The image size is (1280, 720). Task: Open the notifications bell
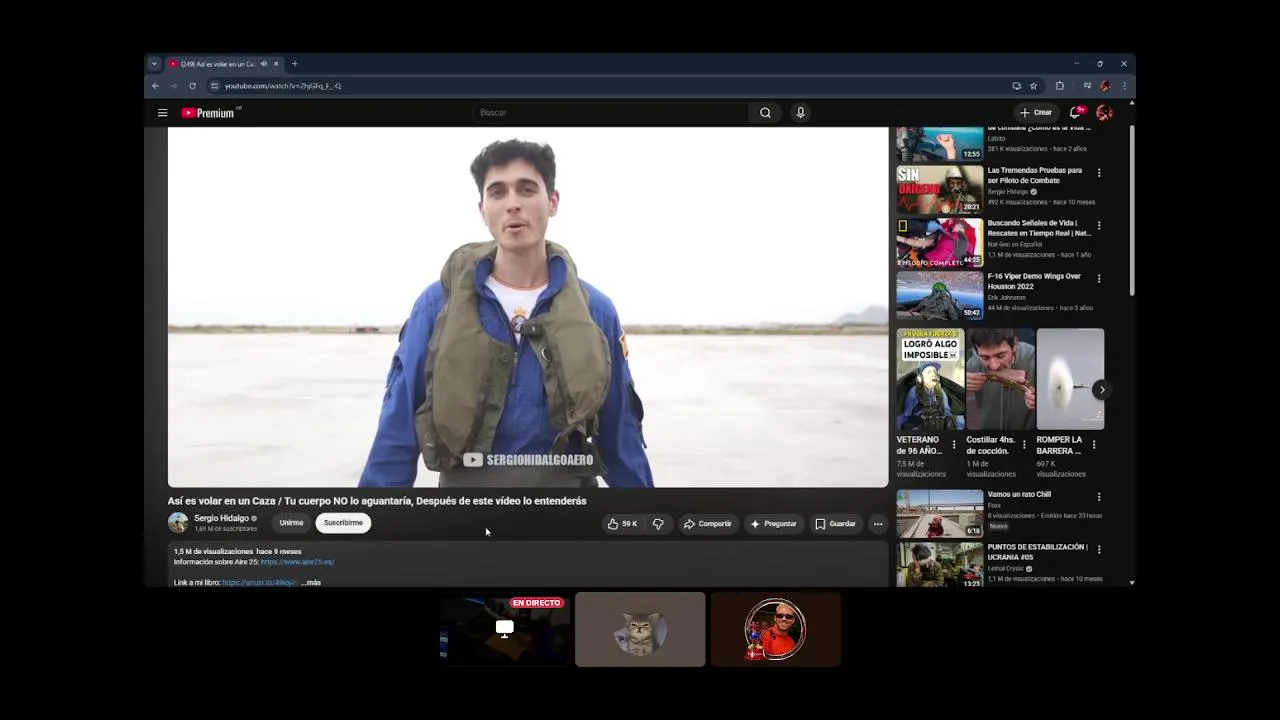click(1076, 113)
